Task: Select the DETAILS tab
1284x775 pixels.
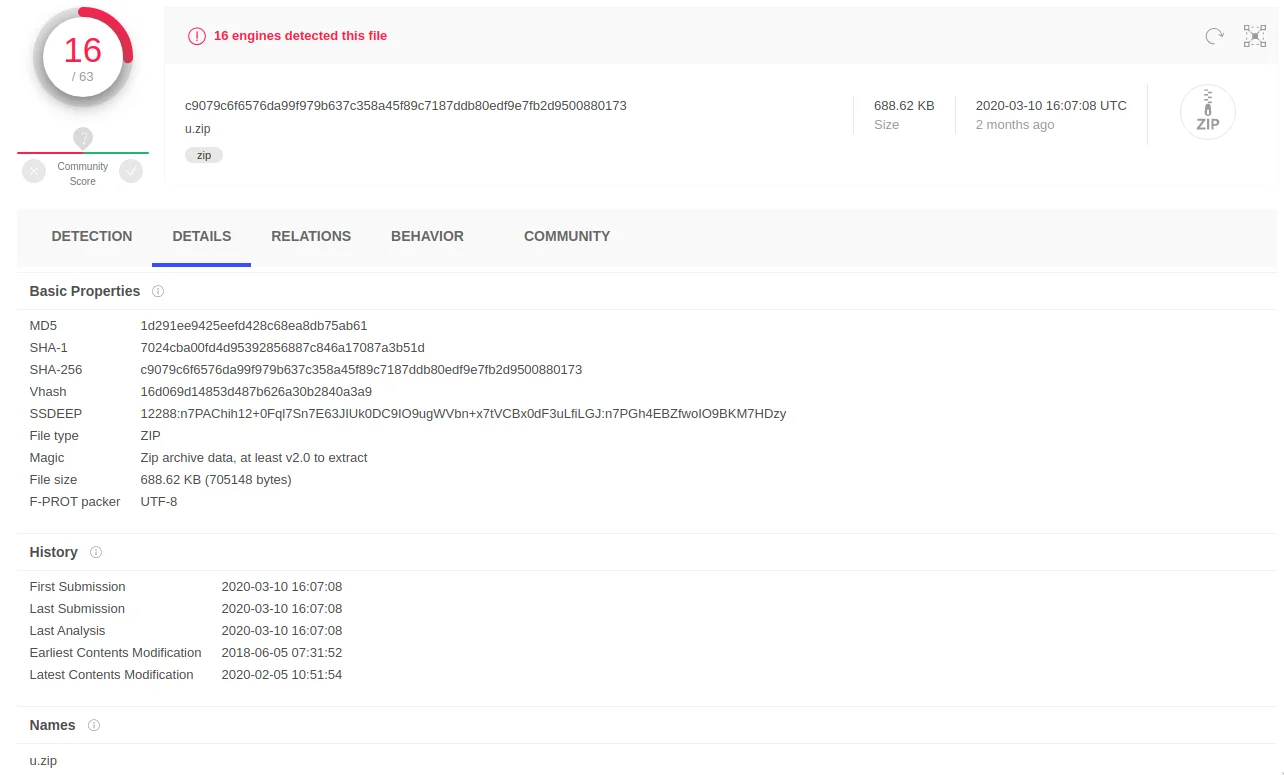Action: point(202,237)
